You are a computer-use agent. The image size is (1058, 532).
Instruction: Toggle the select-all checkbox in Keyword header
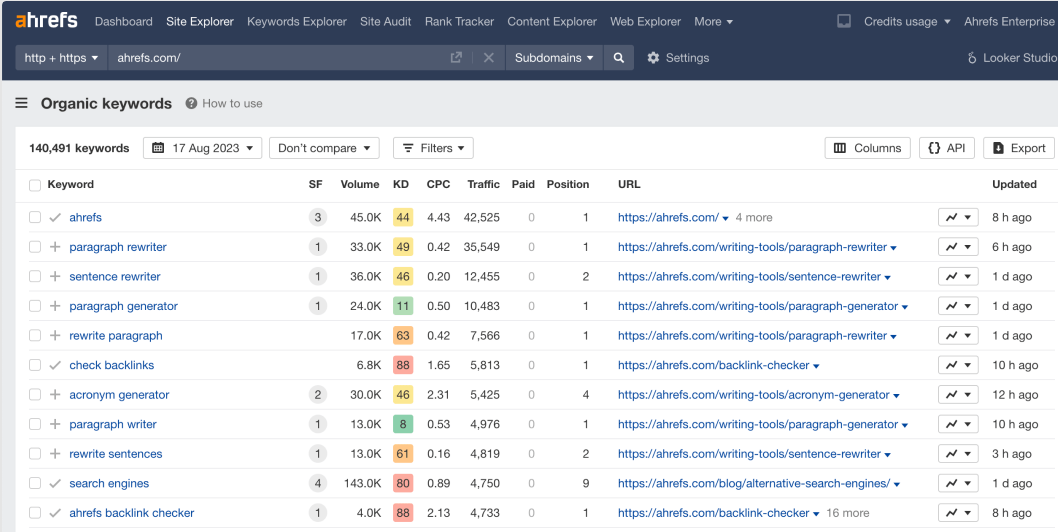(35, 185)
